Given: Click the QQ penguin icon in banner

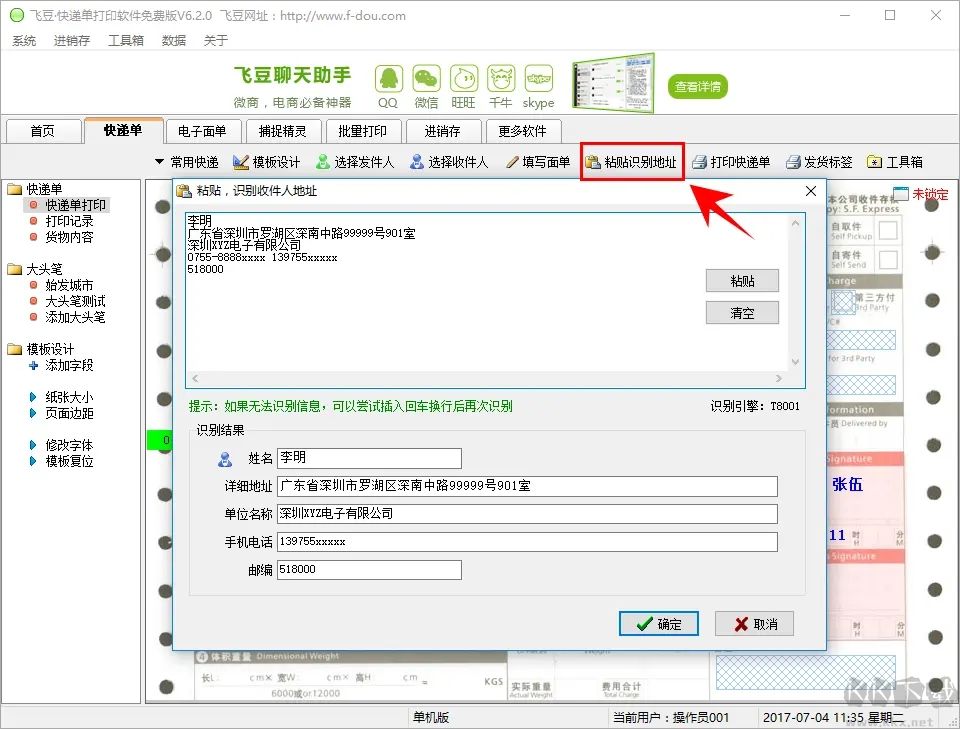Looking at the screenshot, I should tap(389, 79).
